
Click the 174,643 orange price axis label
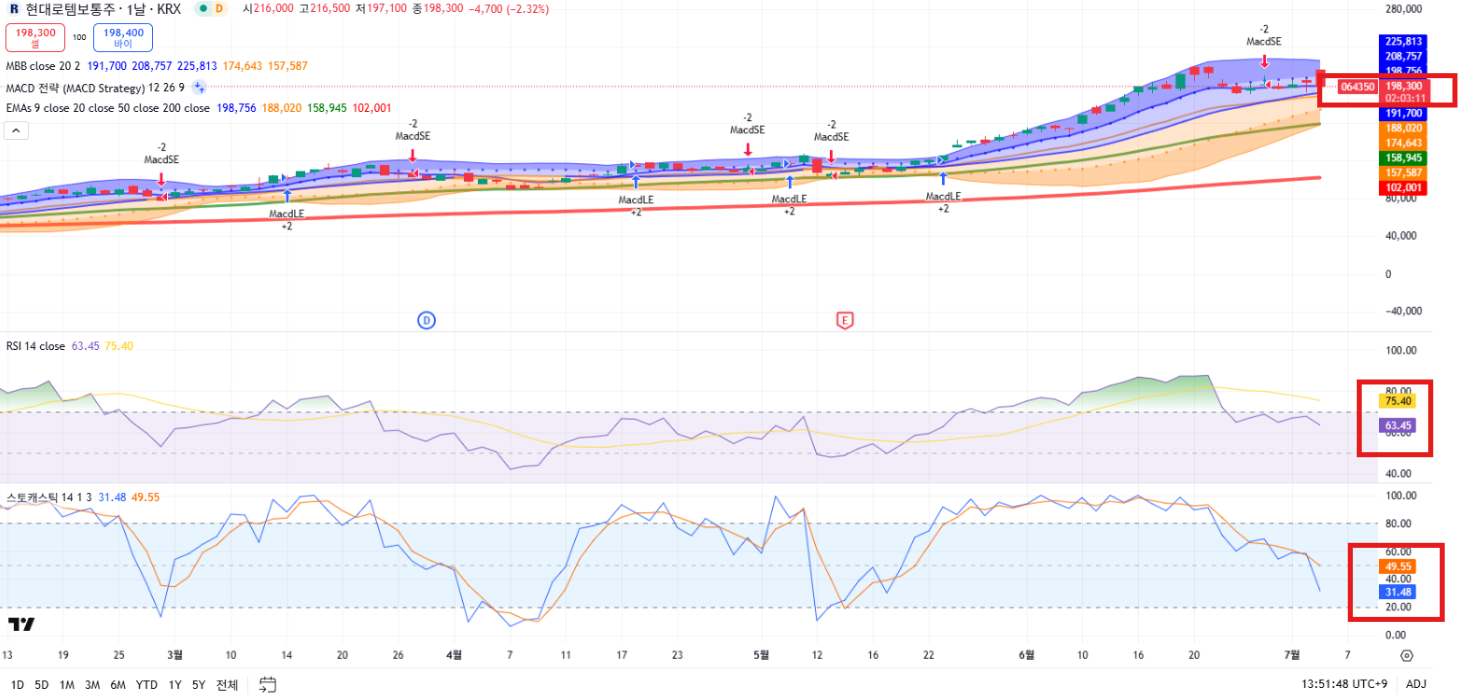point(1402,143)
